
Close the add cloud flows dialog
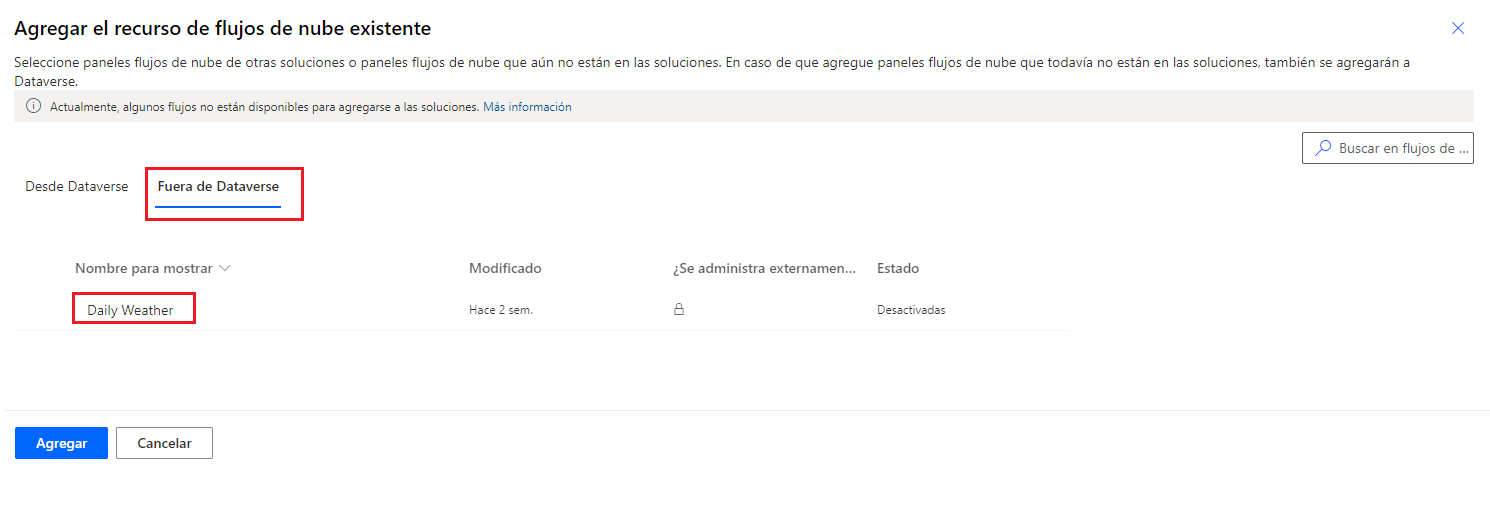tap(1458, 28)
